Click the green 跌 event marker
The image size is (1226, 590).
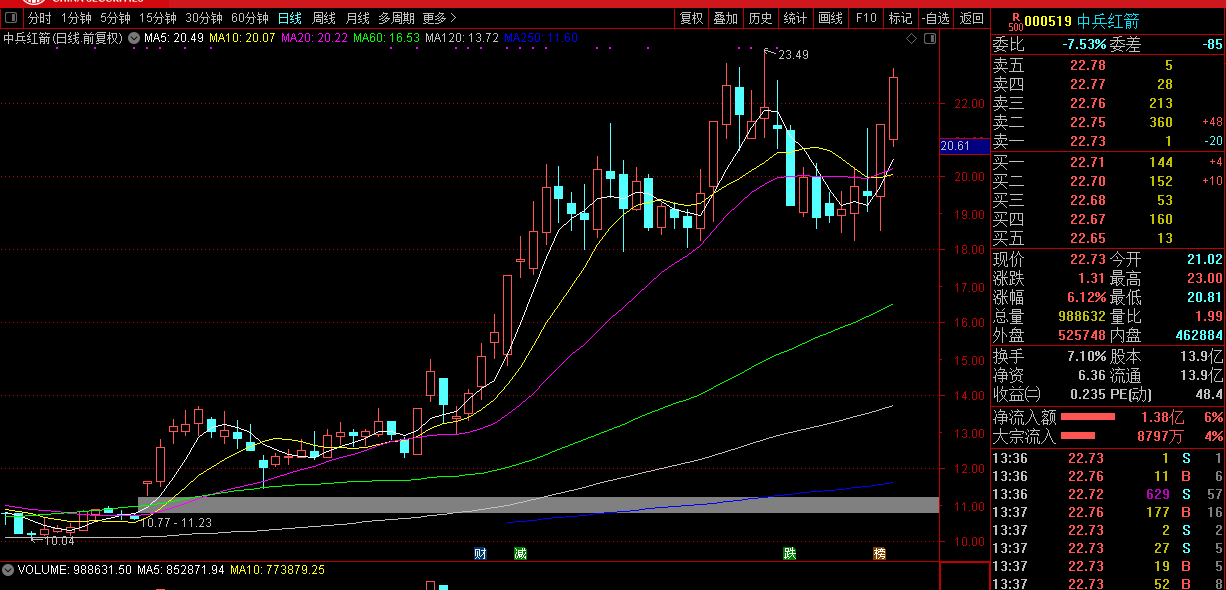click(x=790, y=553)
